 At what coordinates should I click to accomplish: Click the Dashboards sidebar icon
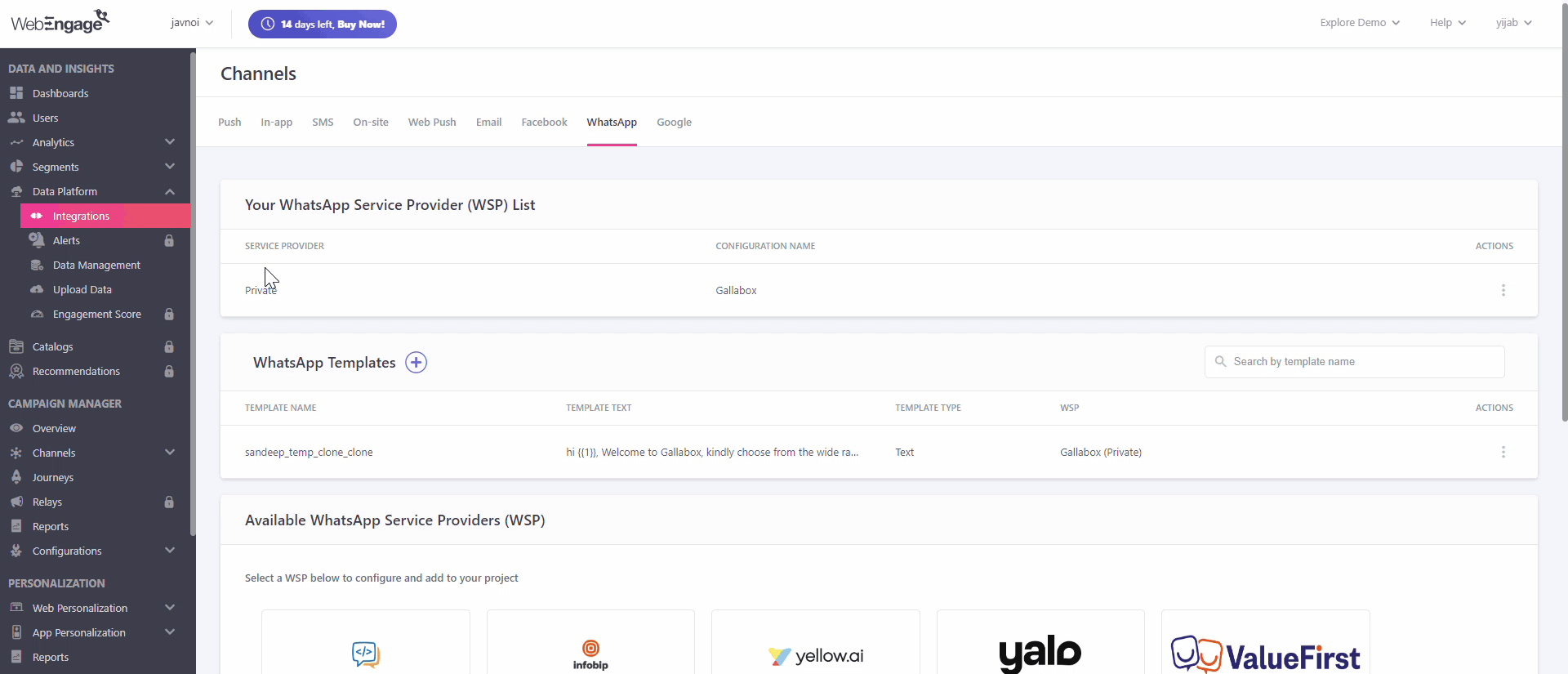[16, 93]
